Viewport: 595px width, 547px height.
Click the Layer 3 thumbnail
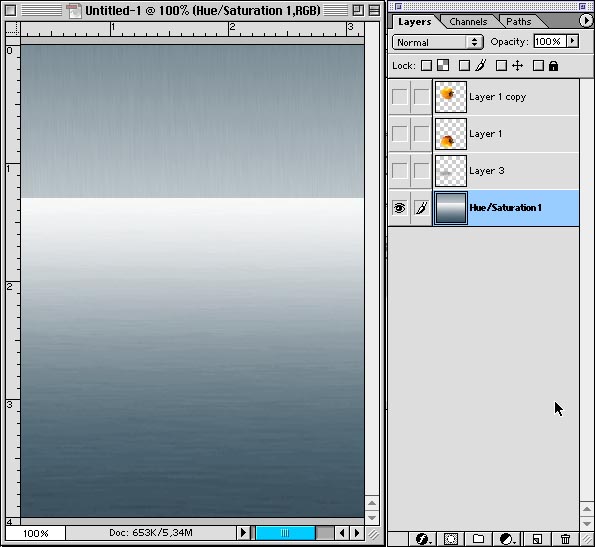(x=450, y=171)
